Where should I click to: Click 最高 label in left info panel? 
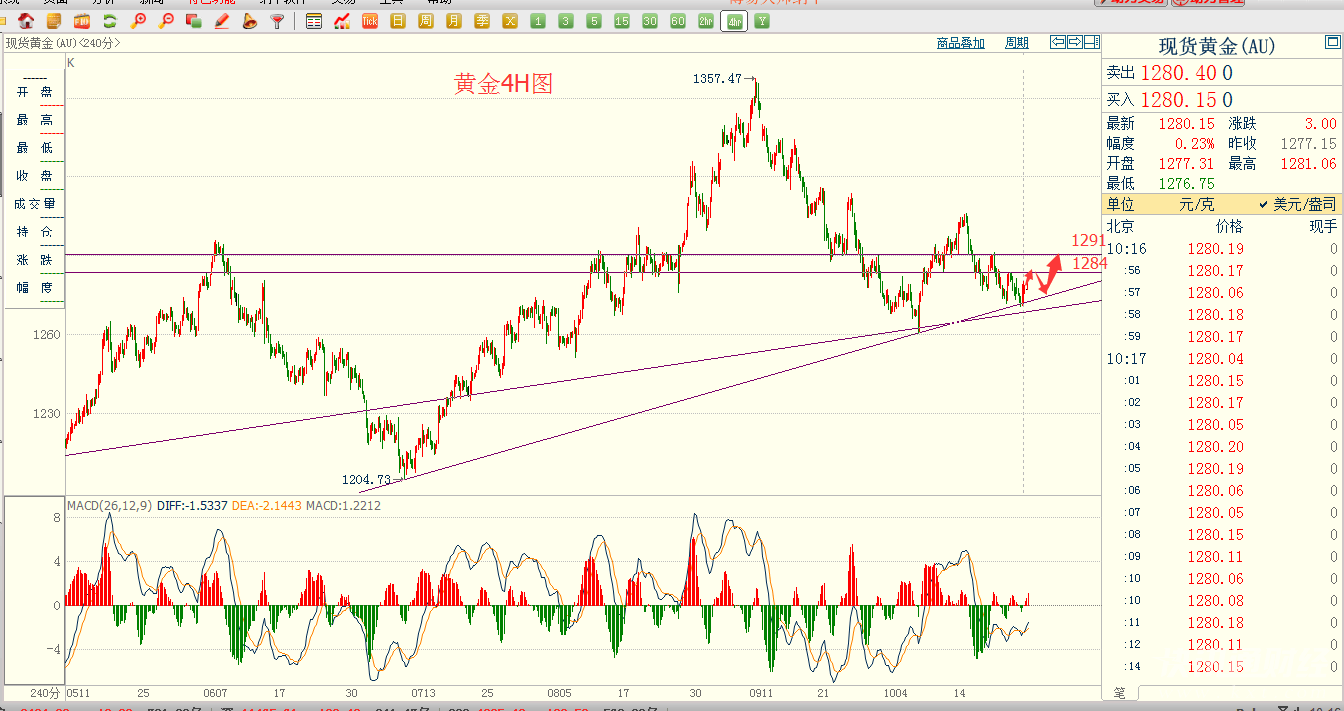(35, 120)
